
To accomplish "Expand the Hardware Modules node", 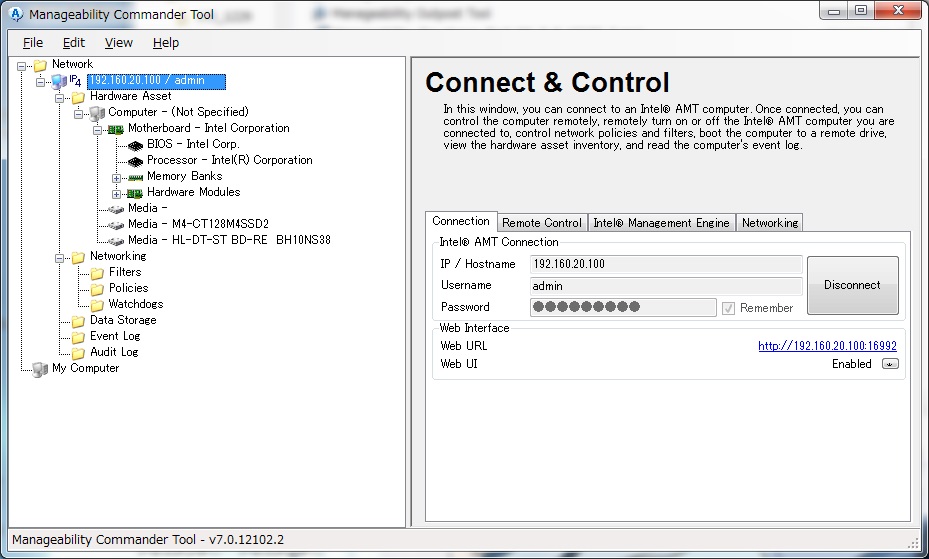I will tap(116, 194).
